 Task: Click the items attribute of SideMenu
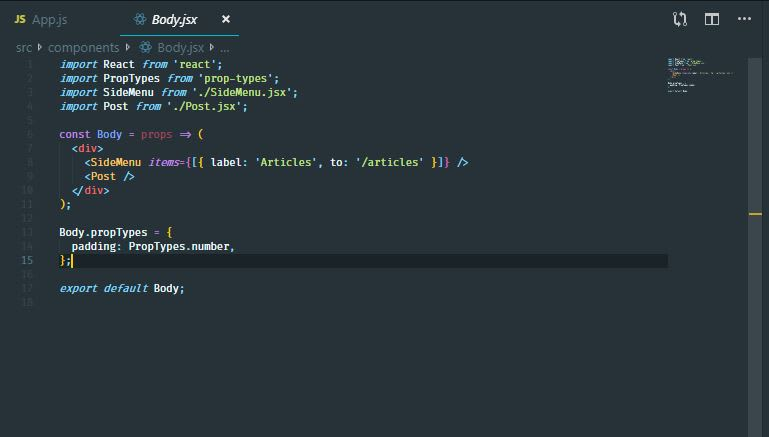[x=163, y=162]
